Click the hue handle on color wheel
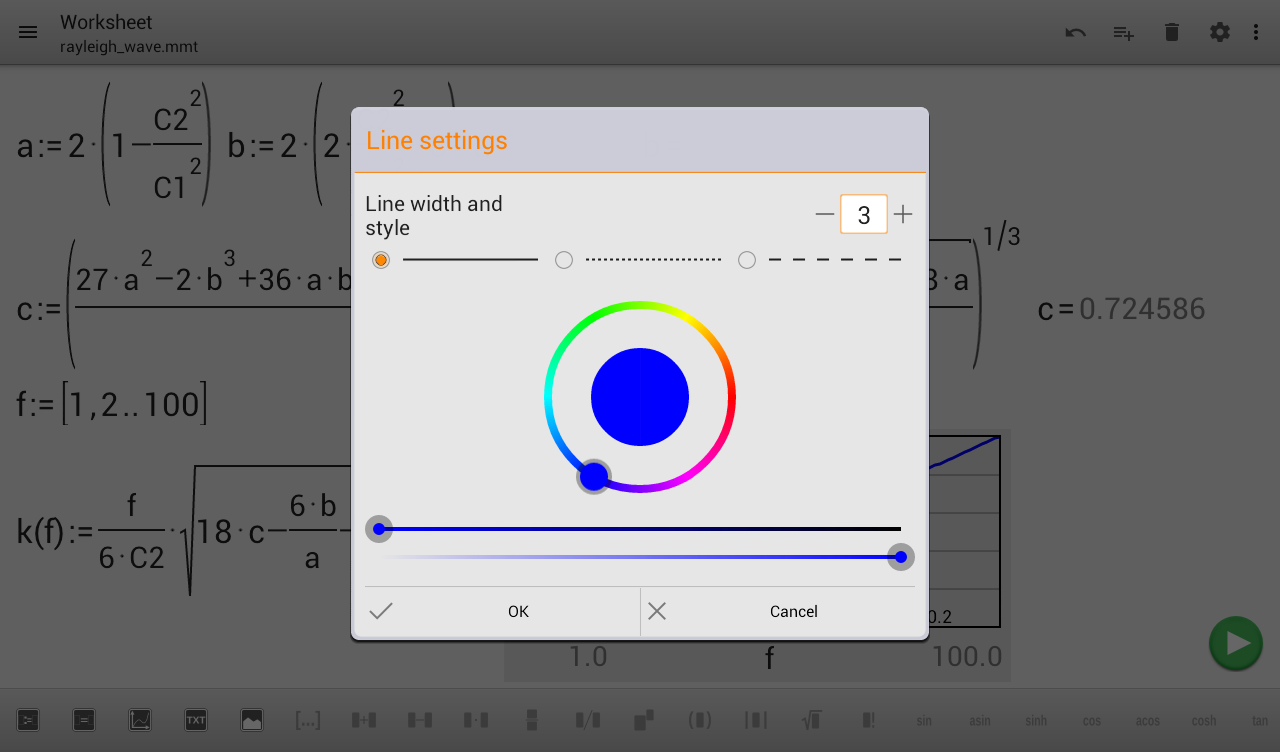Viewport: 1280px width, 752px height. [594, 477]
